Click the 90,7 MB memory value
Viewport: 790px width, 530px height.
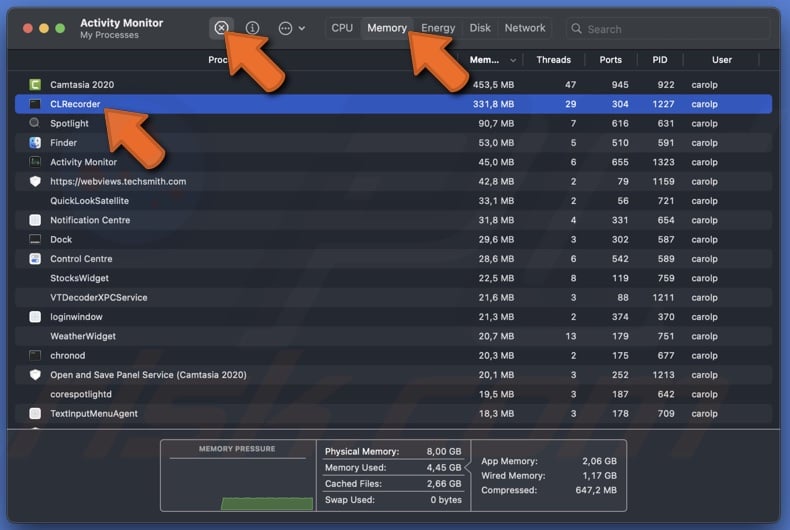tap(496, 123)
